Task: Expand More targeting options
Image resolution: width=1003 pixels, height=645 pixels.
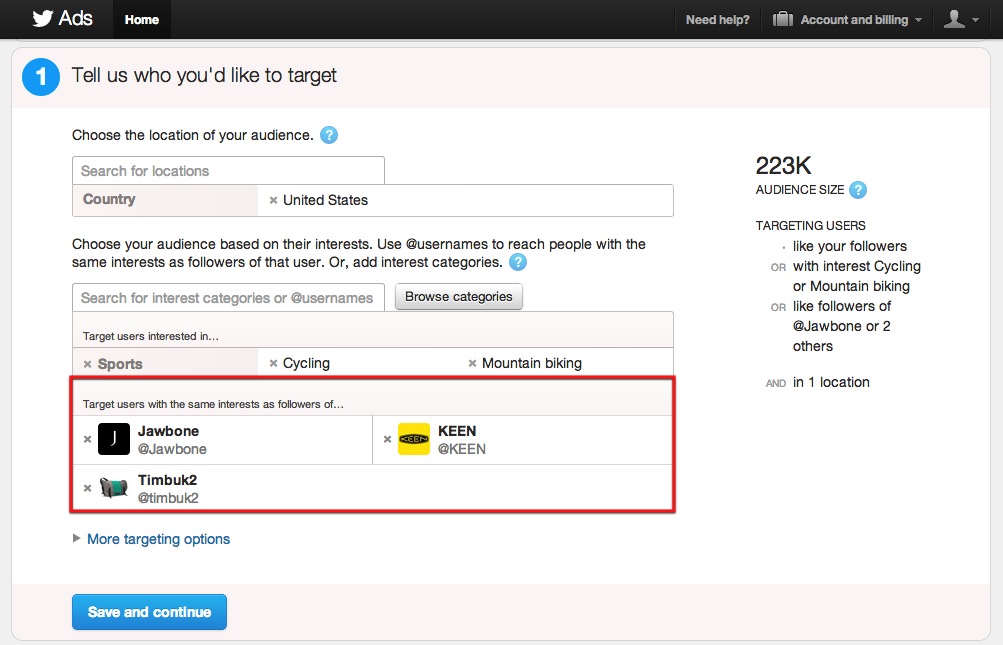Action: [152, 539]
